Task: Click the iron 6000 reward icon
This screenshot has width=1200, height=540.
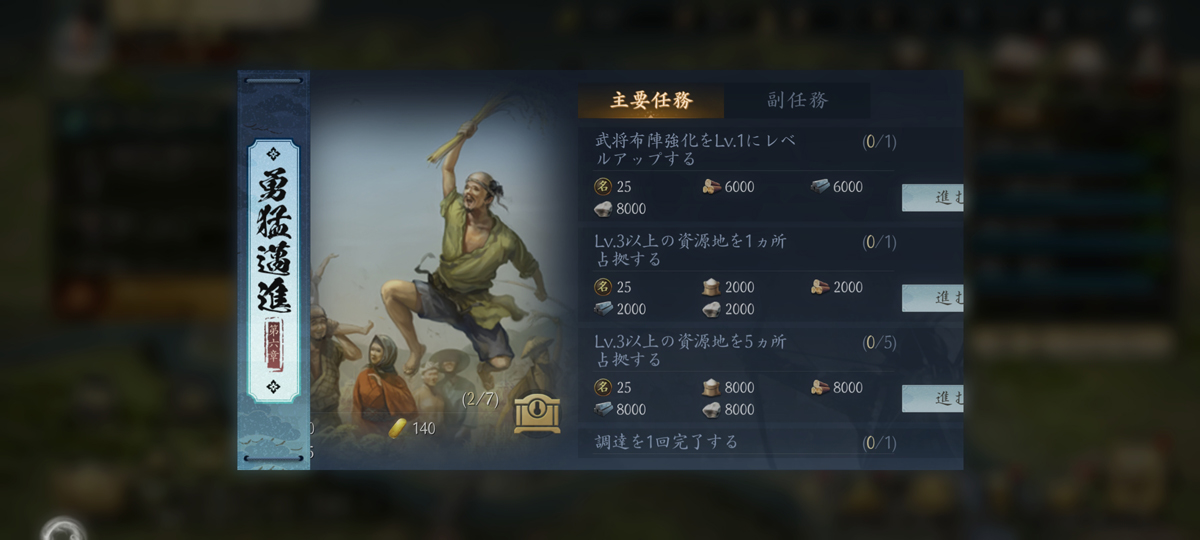Action: pyautogui.click(x=820, y=187)
